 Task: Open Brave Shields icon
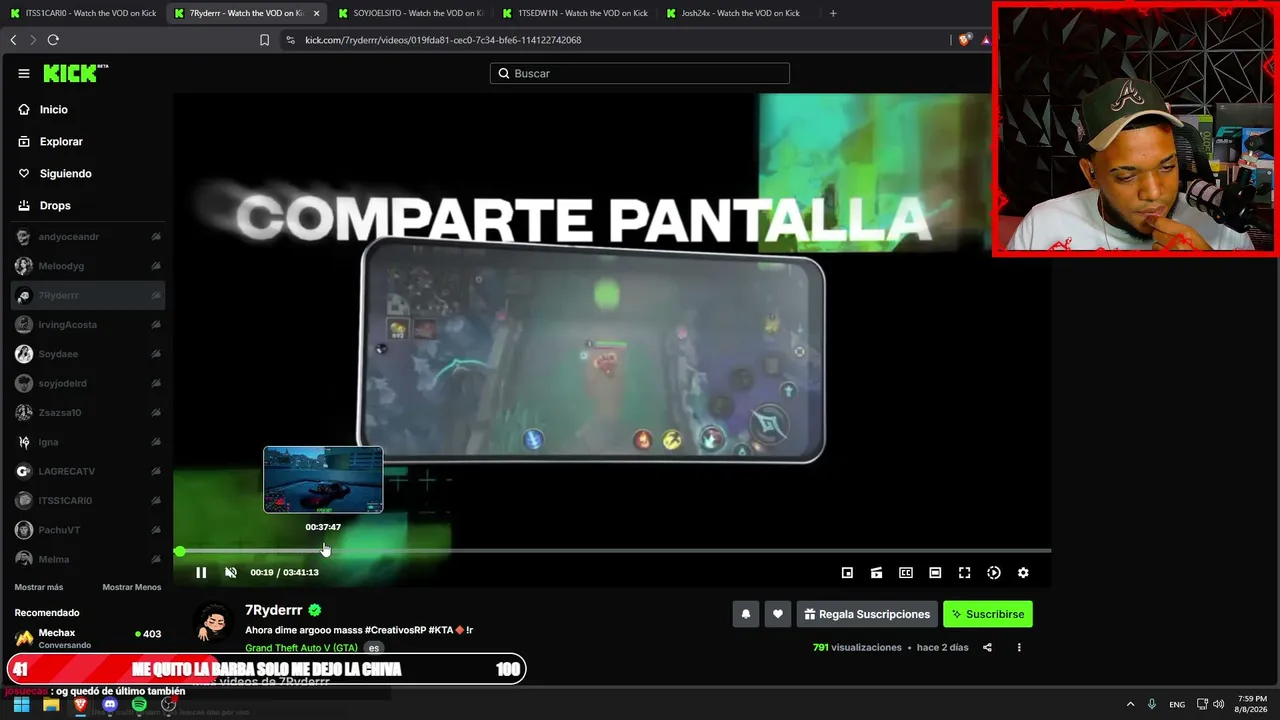[964, 40]
